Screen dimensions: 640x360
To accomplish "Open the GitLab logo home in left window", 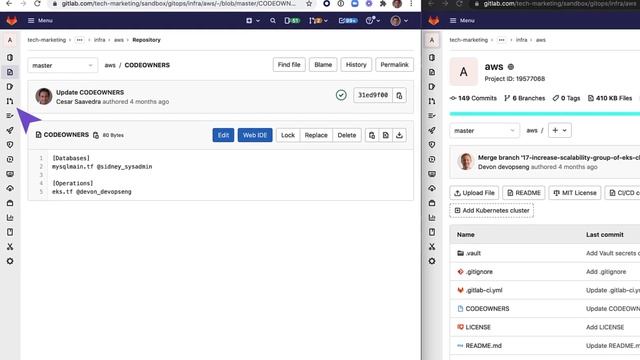I will point(11,20).
